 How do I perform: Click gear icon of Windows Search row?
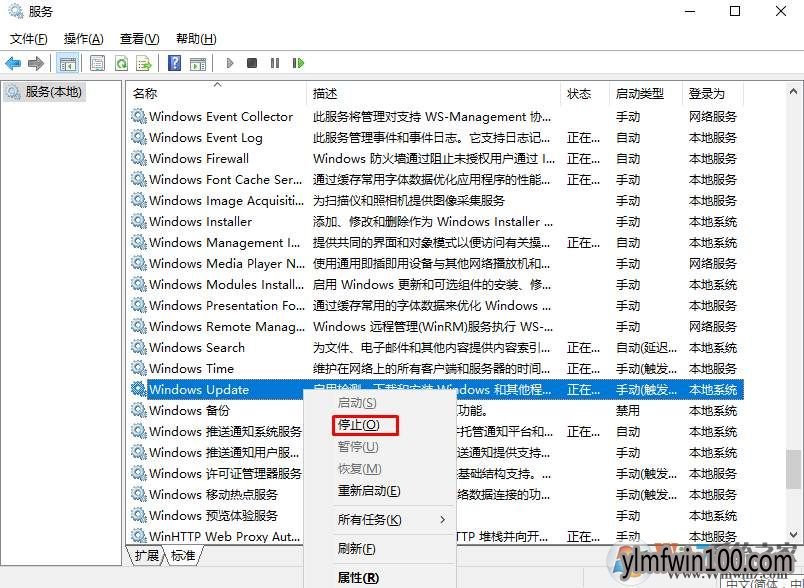pyautogui.click(x=139, y=348)
